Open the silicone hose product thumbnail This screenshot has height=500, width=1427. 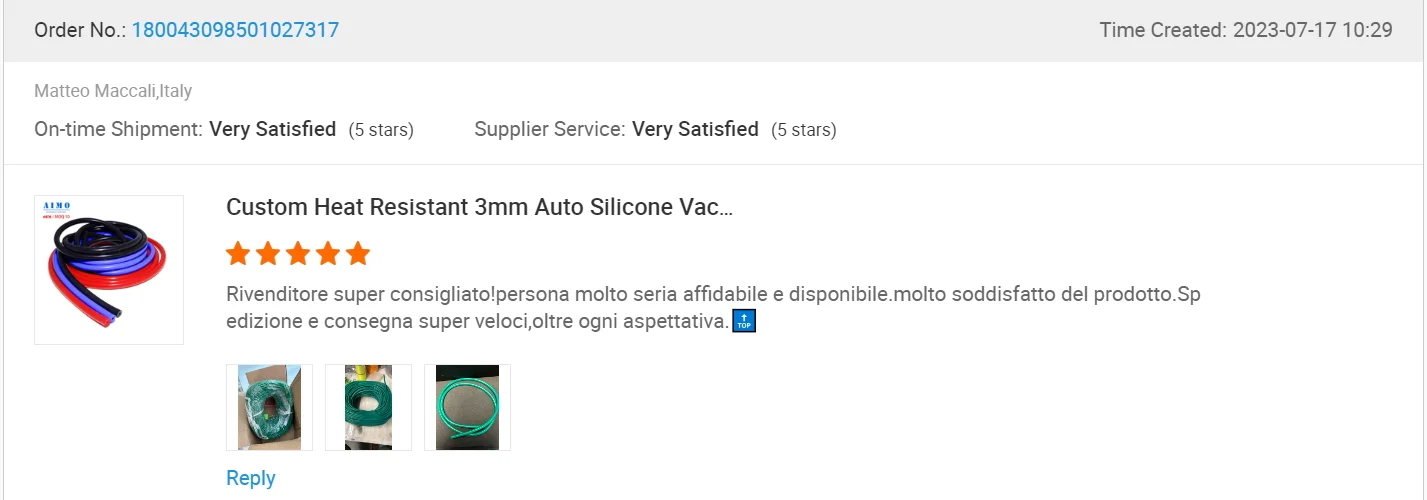(x=109, y=270)
